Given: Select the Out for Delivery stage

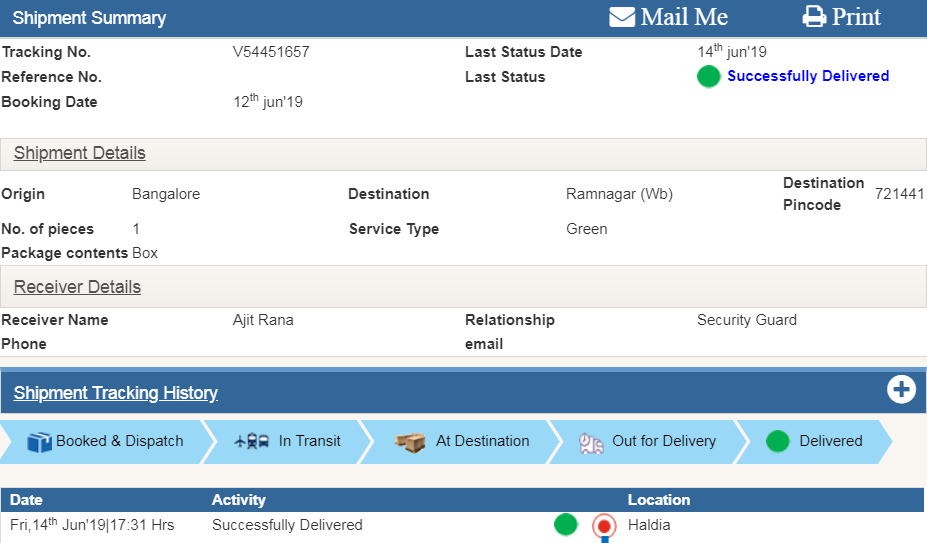Looking at the screenshot, I should pos(663,441).
